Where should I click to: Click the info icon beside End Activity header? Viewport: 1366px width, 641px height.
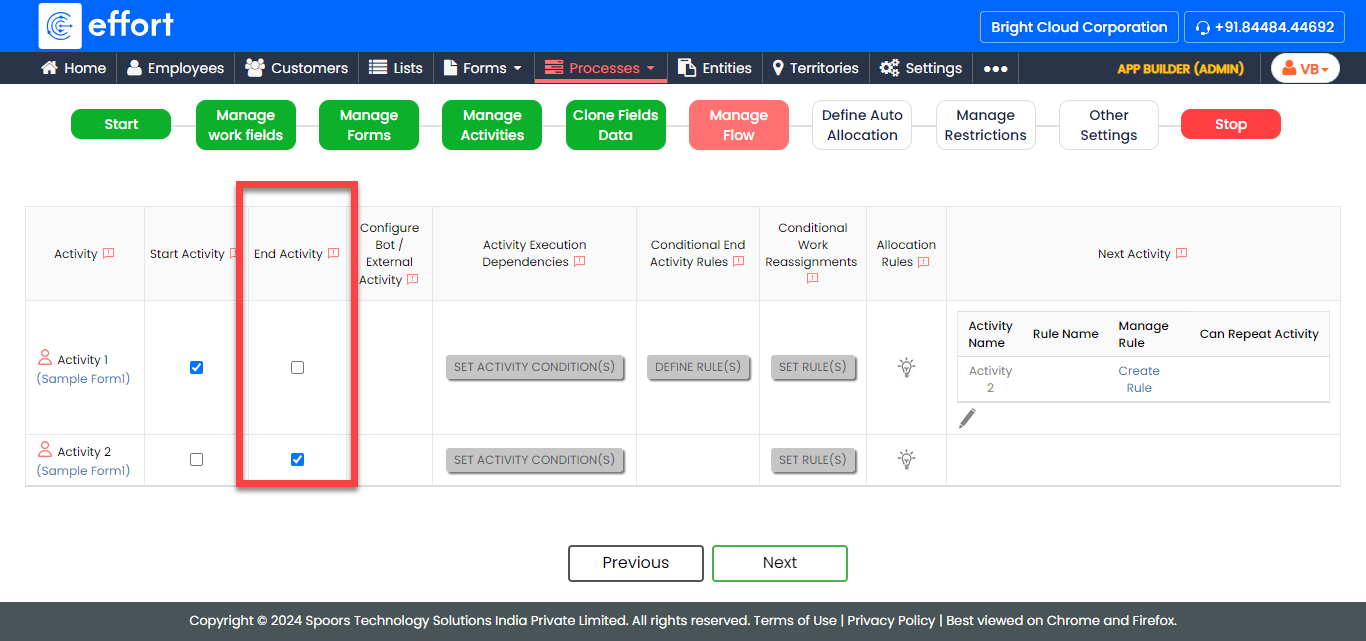[x=334, y=254]
